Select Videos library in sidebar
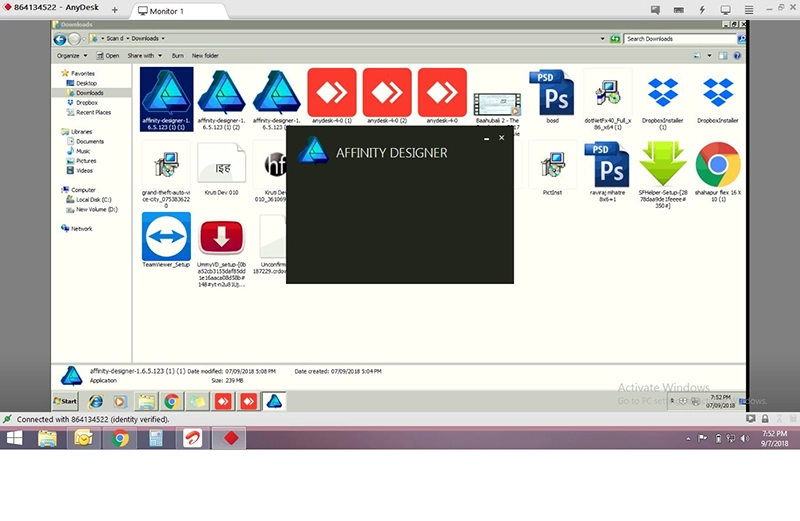800x521 pixels. (80, 170)
